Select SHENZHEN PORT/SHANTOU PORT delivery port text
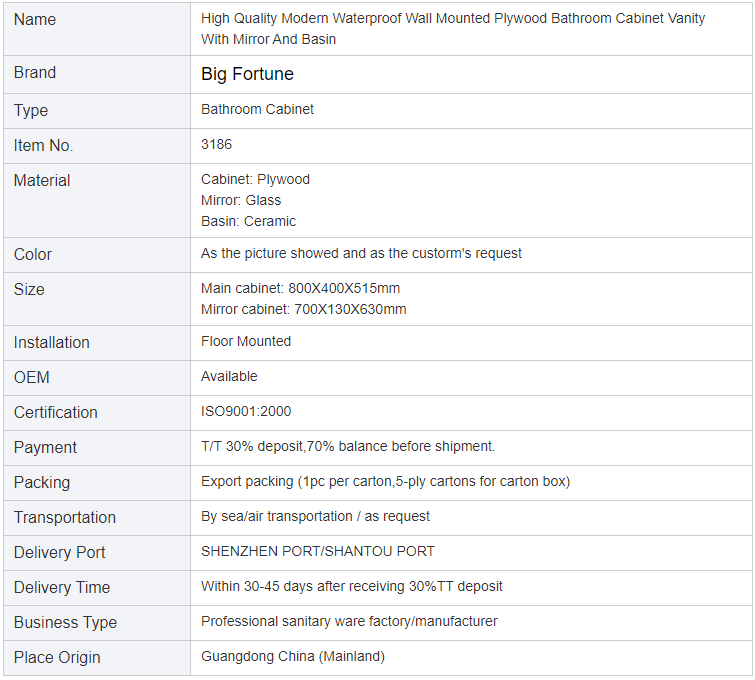Image resolution: width=755 pixels, height=680 pixels. tap(318, 551)
